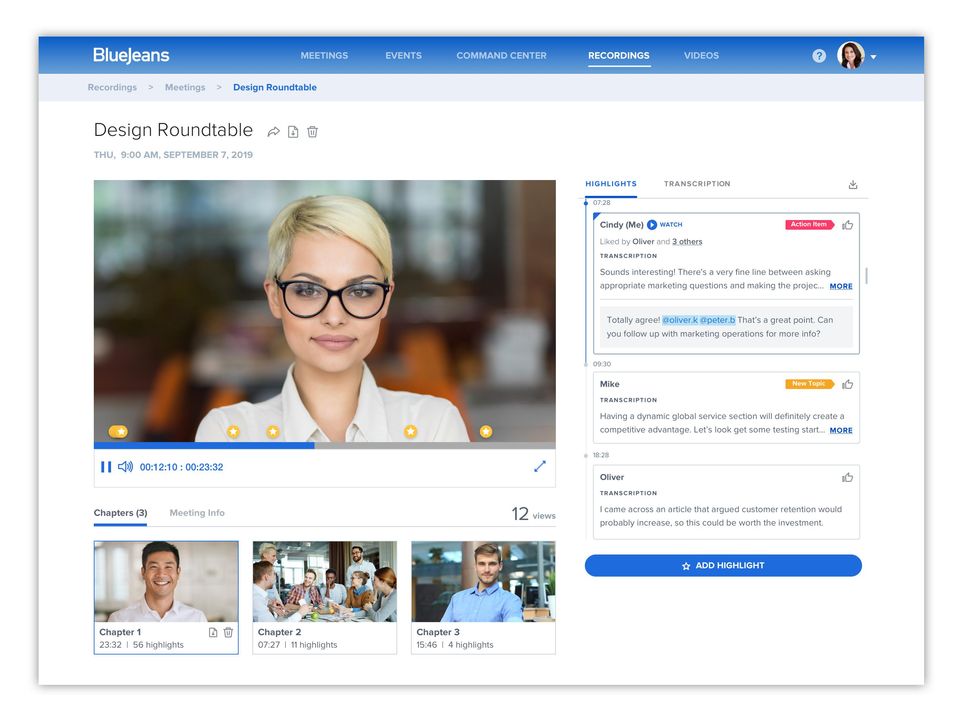Click the Add Highlight button
Image resolution: width=960 pixels, height=718 pixels.
click(723, 566)
